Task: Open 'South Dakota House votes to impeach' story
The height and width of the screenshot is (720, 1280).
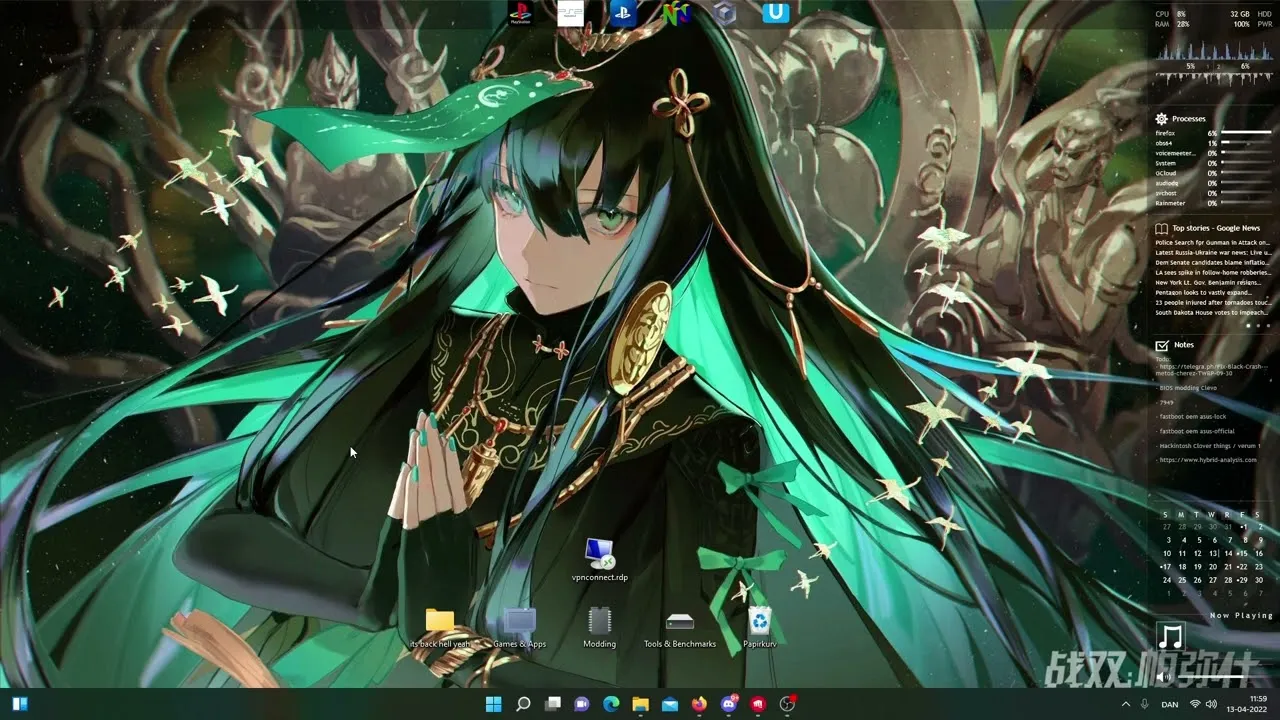Action: coord(1213,312)
